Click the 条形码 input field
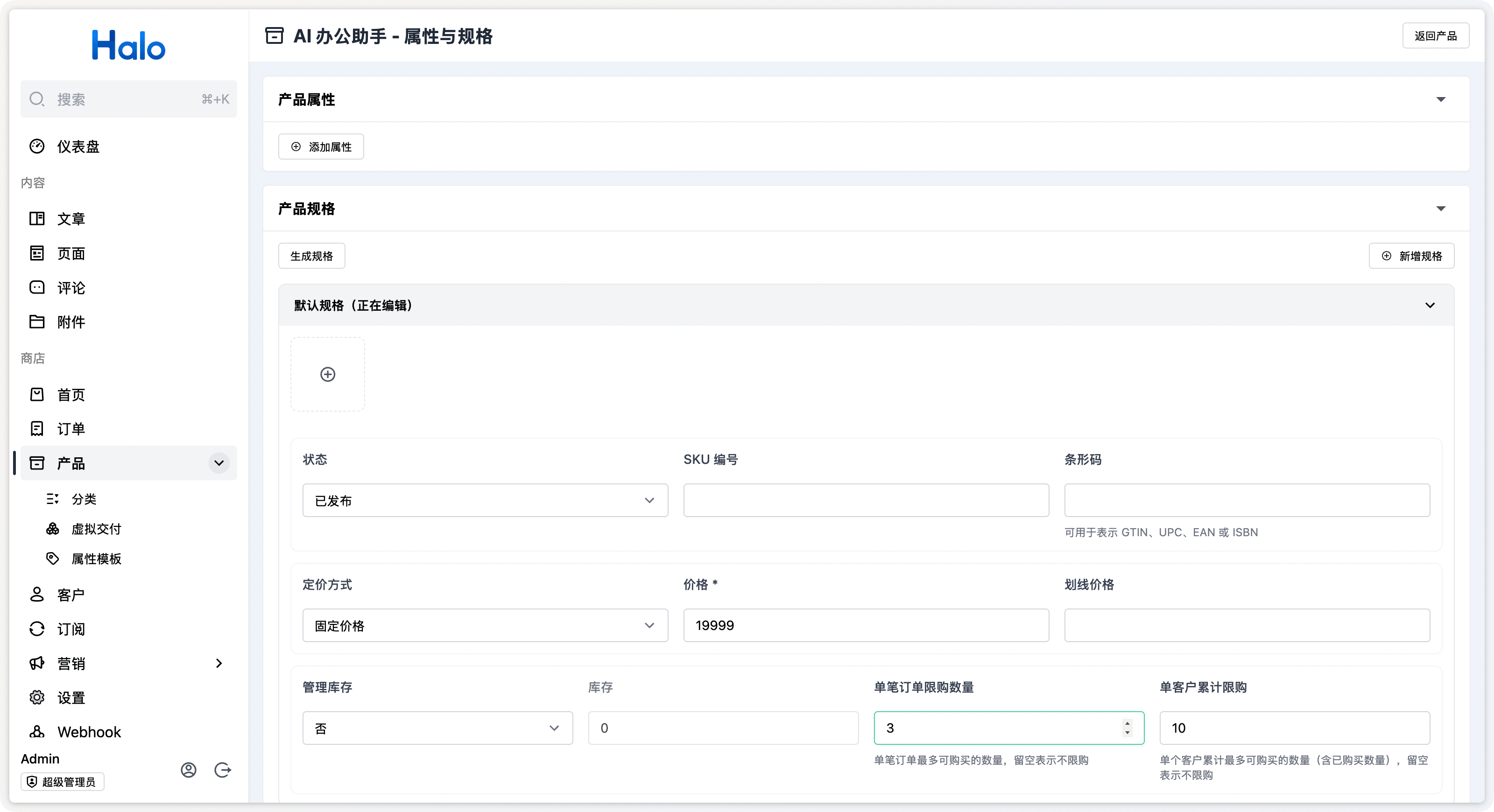 pyautogui.click(x=1247, y=500)
